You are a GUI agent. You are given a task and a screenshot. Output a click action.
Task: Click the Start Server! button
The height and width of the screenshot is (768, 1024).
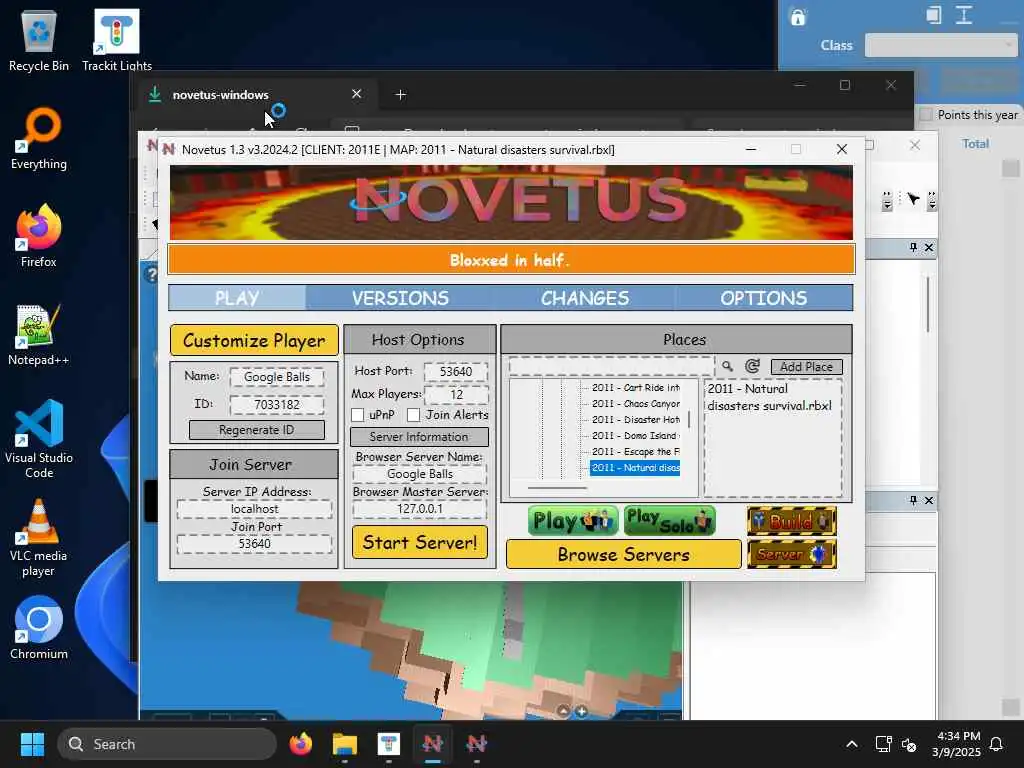(419, 542)
